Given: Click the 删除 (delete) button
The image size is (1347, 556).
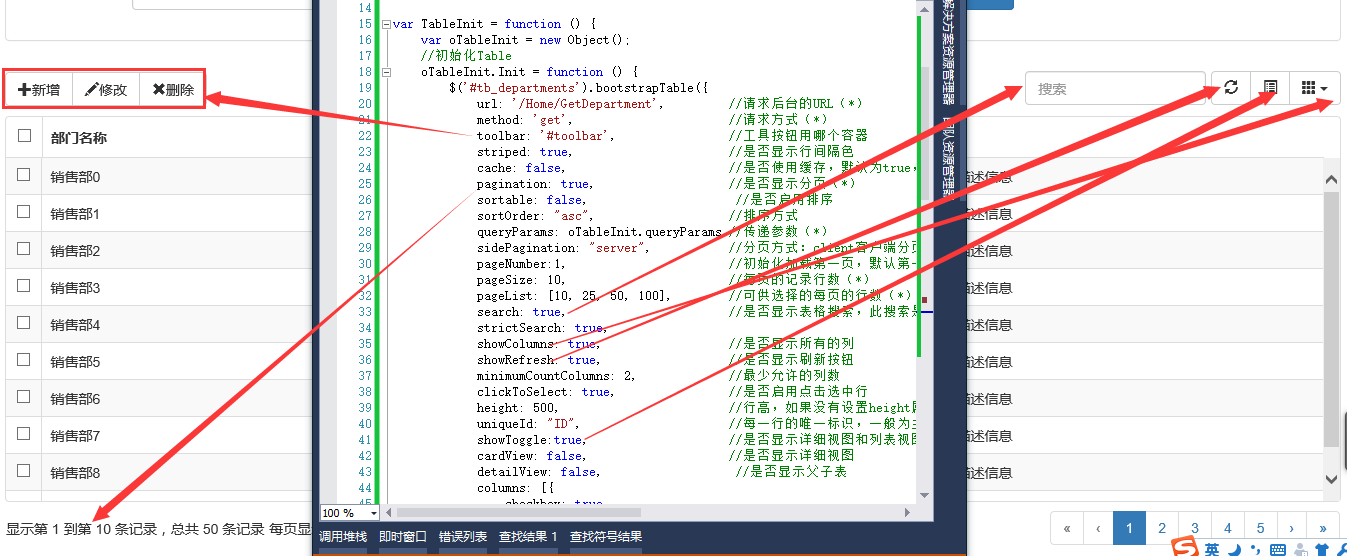Looking at the screenshot, I should pos(173,89).
